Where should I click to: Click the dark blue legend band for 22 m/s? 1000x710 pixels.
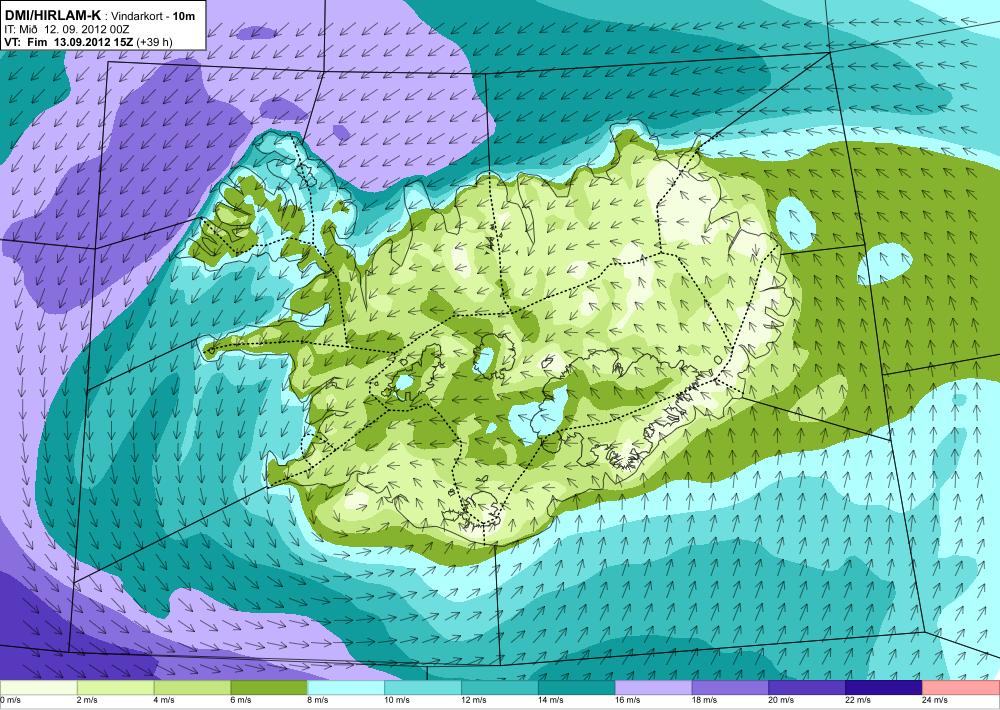(883, 688)
